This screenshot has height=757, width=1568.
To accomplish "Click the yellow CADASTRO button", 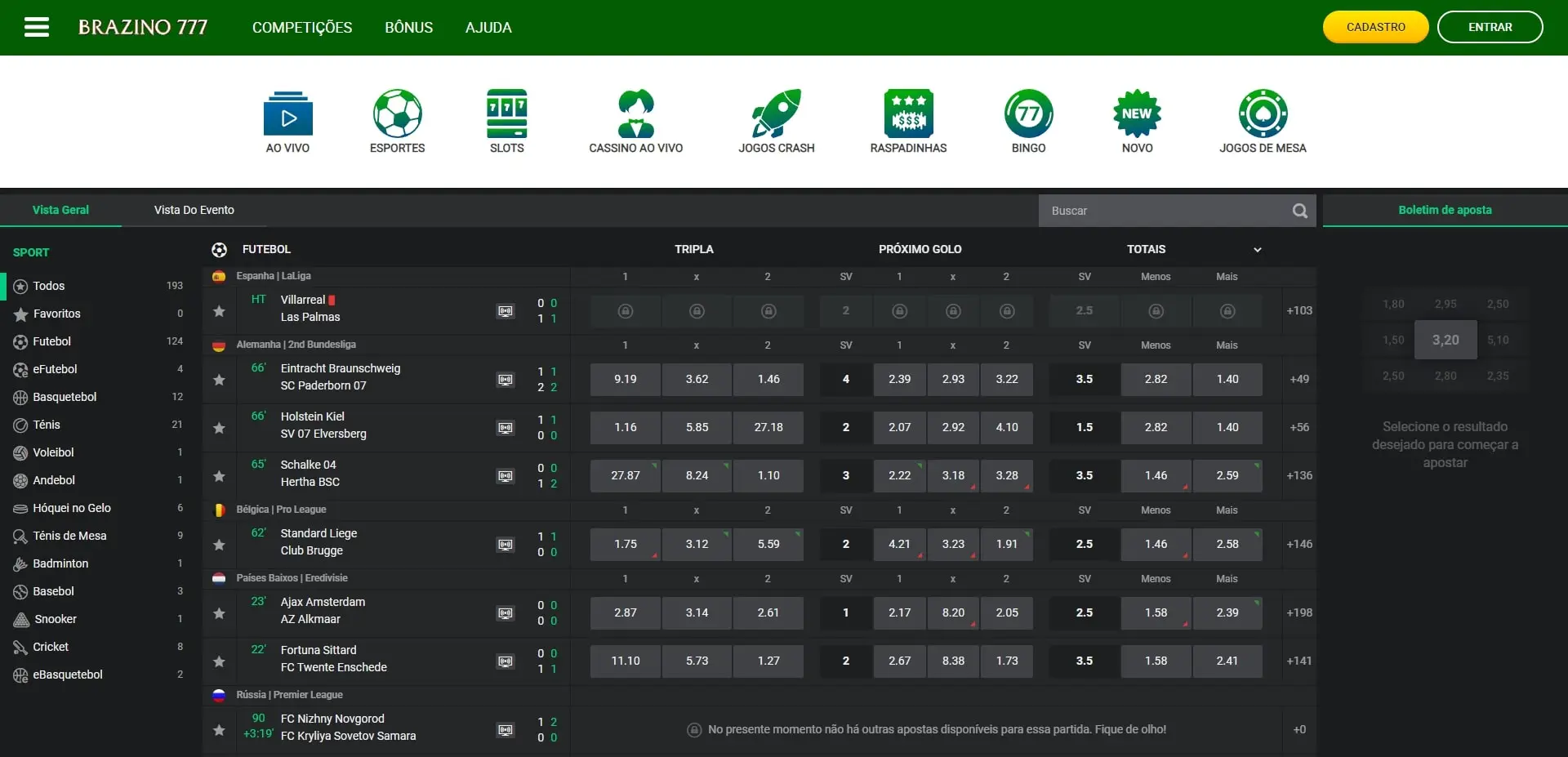I will (1375, 27).
